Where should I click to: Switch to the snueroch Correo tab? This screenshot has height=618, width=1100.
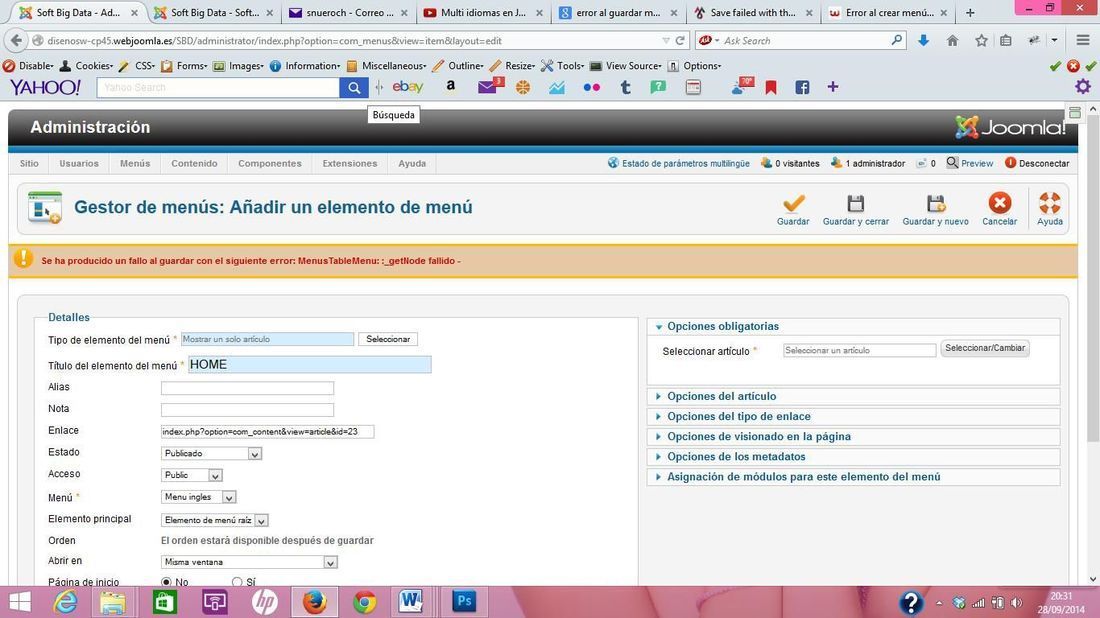349,13
